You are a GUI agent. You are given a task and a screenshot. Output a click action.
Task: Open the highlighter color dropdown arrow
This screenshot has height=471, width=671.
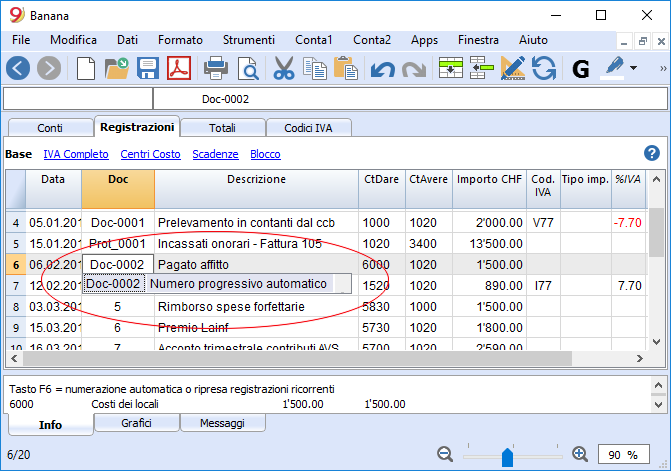[x=633, y=68]
